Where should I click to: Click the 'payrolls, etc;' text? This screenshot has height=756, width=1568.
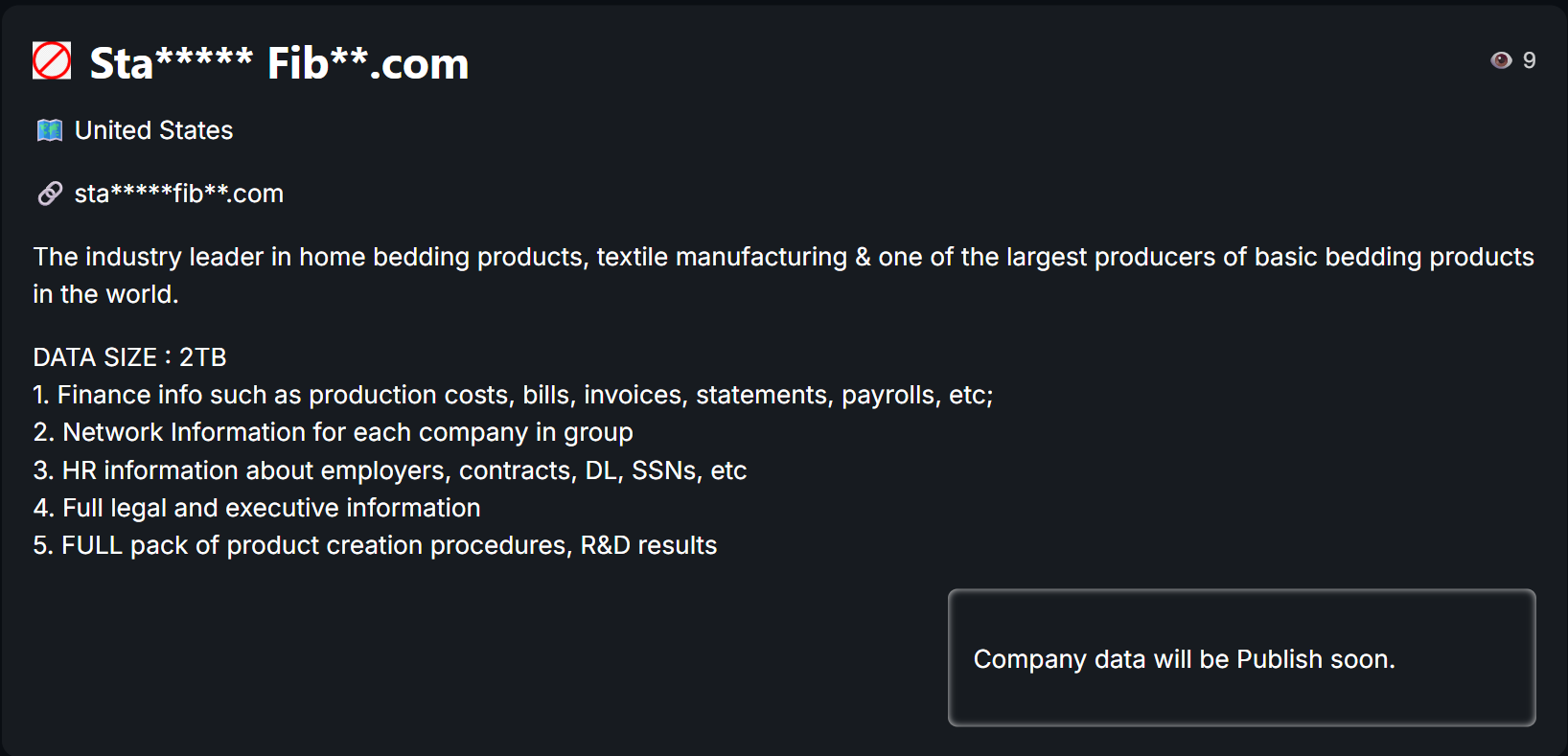pos(917,395)
